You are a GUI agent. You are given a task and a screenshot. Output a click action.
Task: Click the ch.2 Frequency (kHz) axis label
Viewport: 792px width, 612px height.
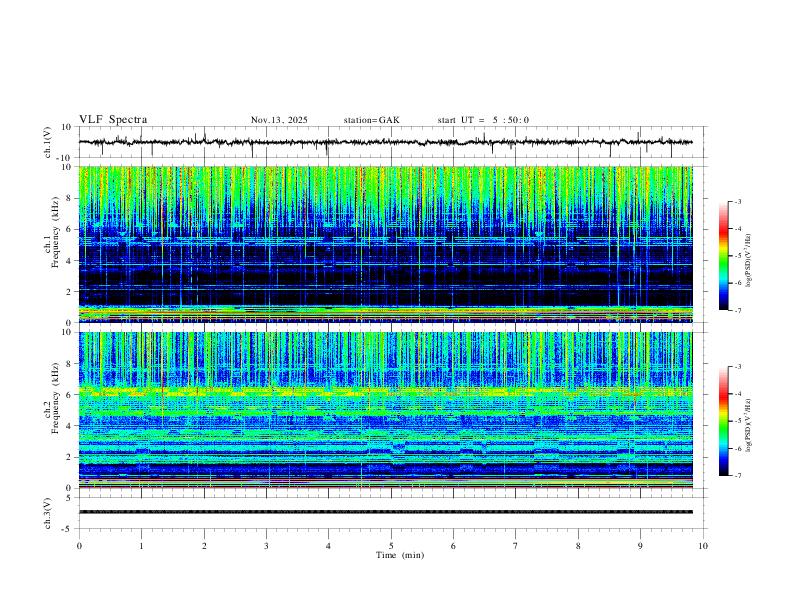click(x=51, y=398)
